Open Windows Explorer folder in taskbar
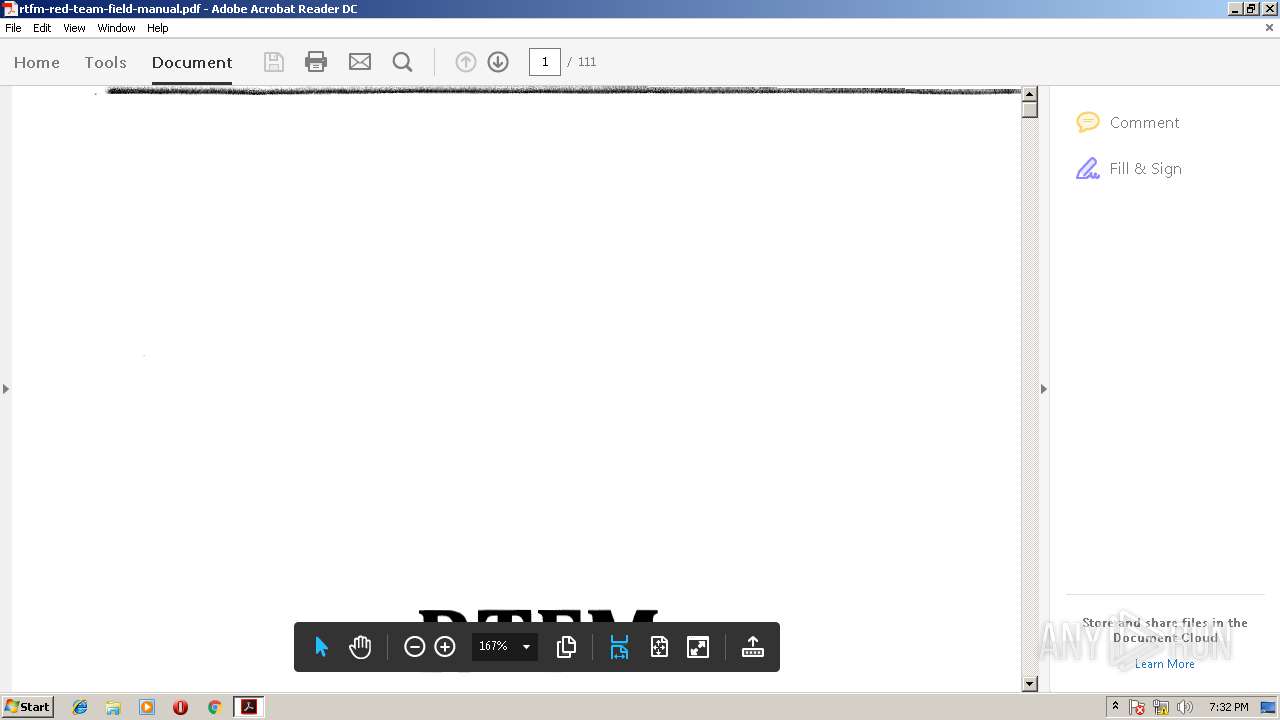Viewport: 1280px width, 720px height. point(113,707)
